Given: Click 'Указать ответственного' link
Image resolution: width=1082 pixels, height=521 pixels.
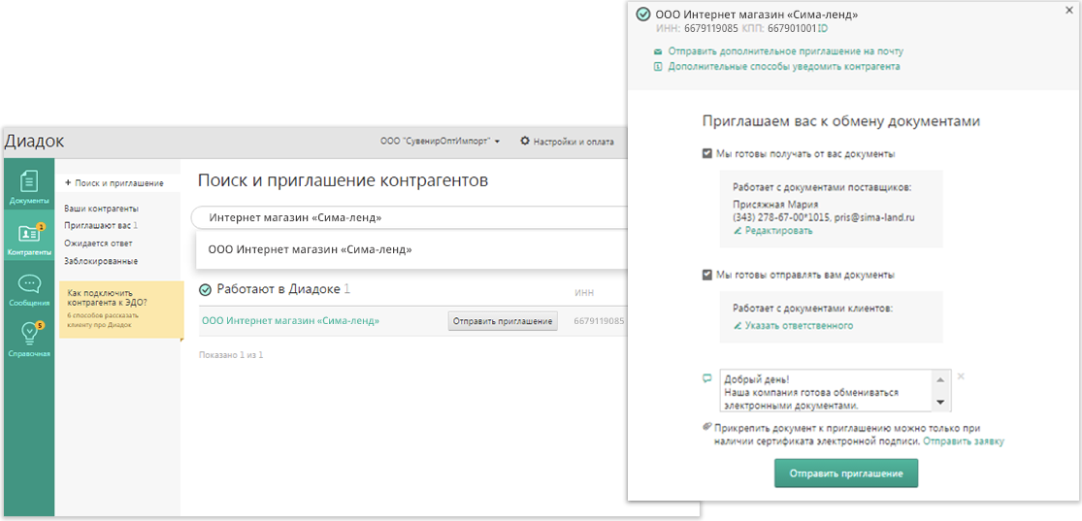Looking at the screenshot, I should [798, 326].
